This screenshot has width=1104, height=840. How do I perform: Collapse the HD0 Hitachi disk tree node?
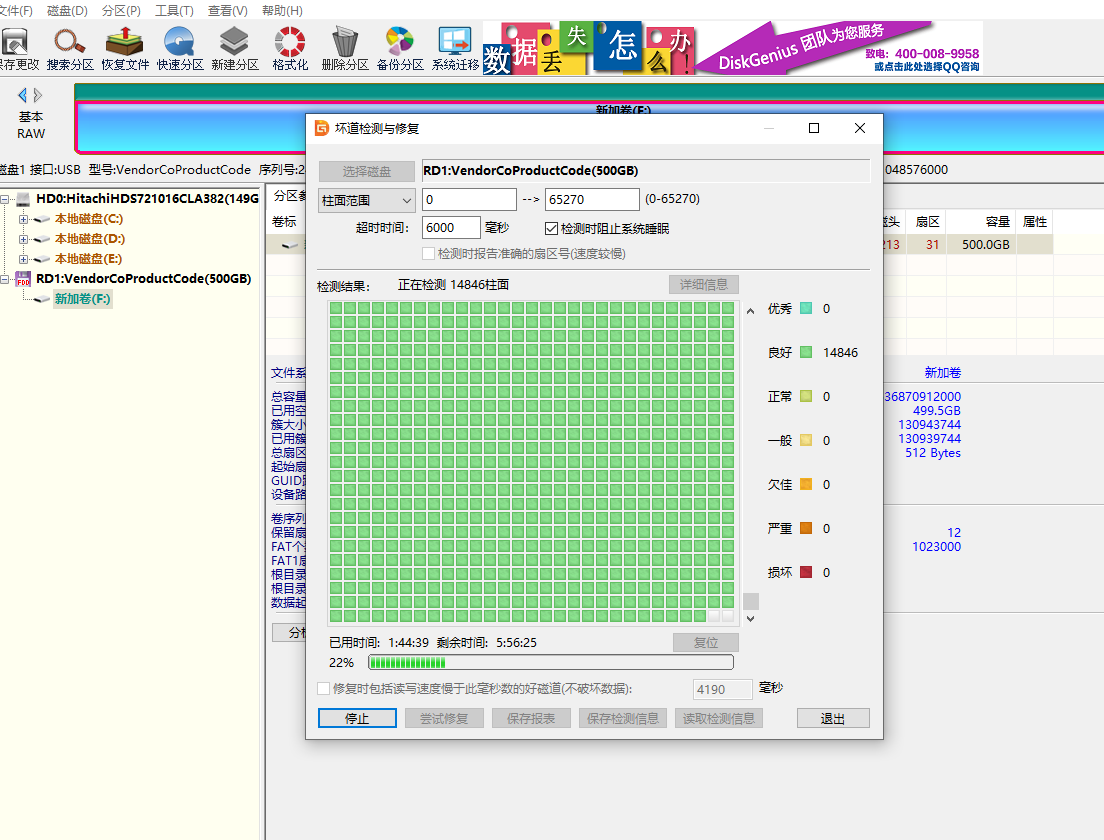[6, 199]
